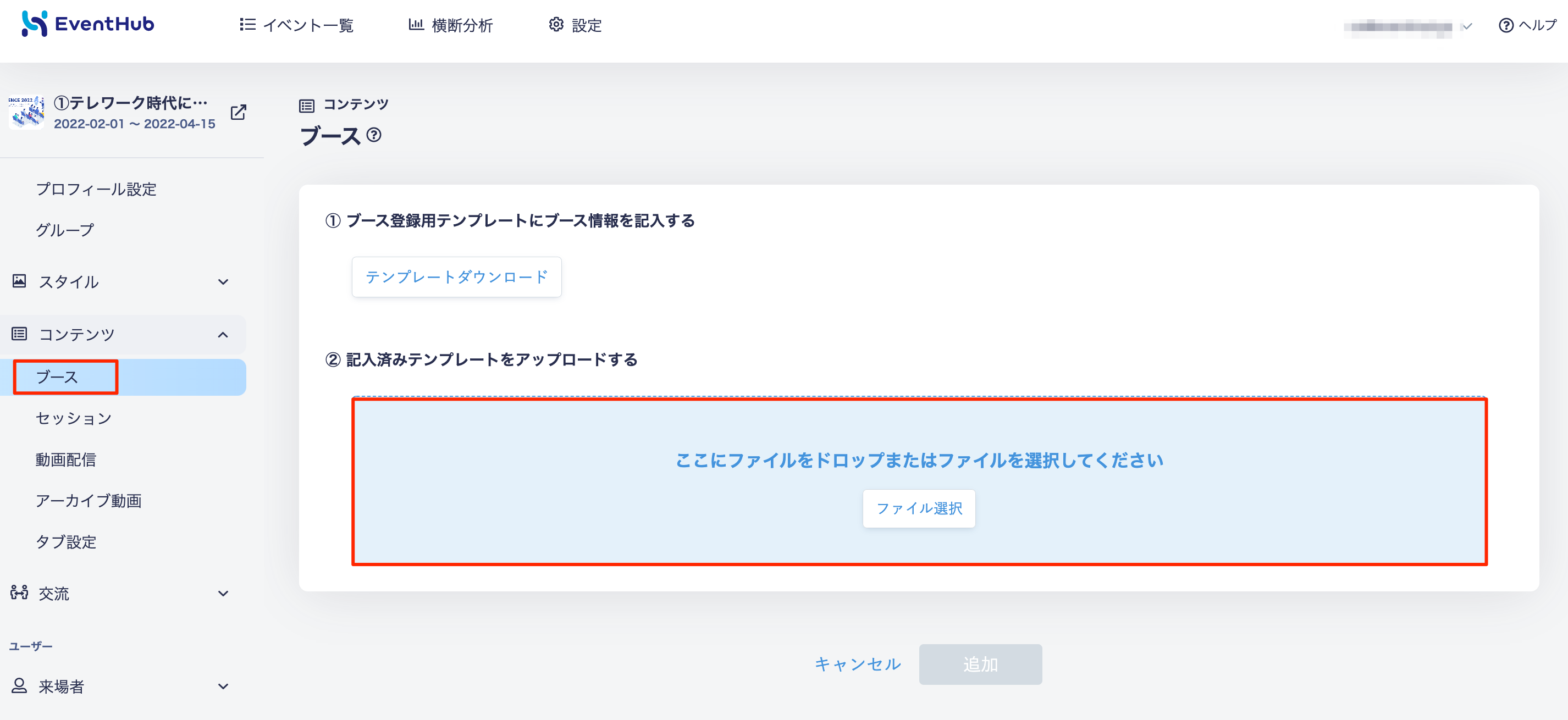Viewport: 1568px width, 720px height.
Task: Click the help question mark beside ブース heading
Action: [374, 135]
